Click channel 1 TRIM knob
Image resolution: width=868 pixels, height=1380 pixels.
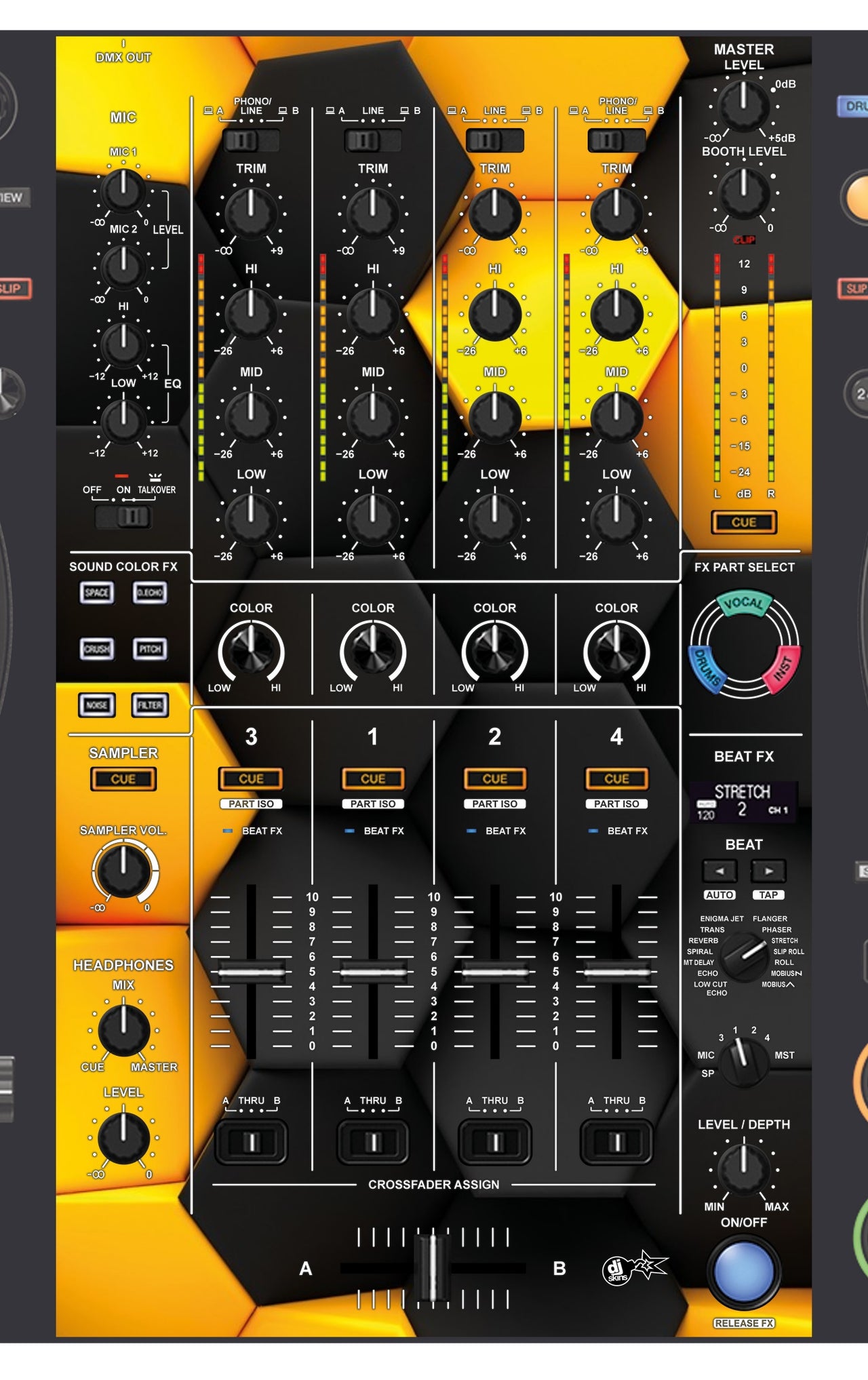click(x=373, y=213)
